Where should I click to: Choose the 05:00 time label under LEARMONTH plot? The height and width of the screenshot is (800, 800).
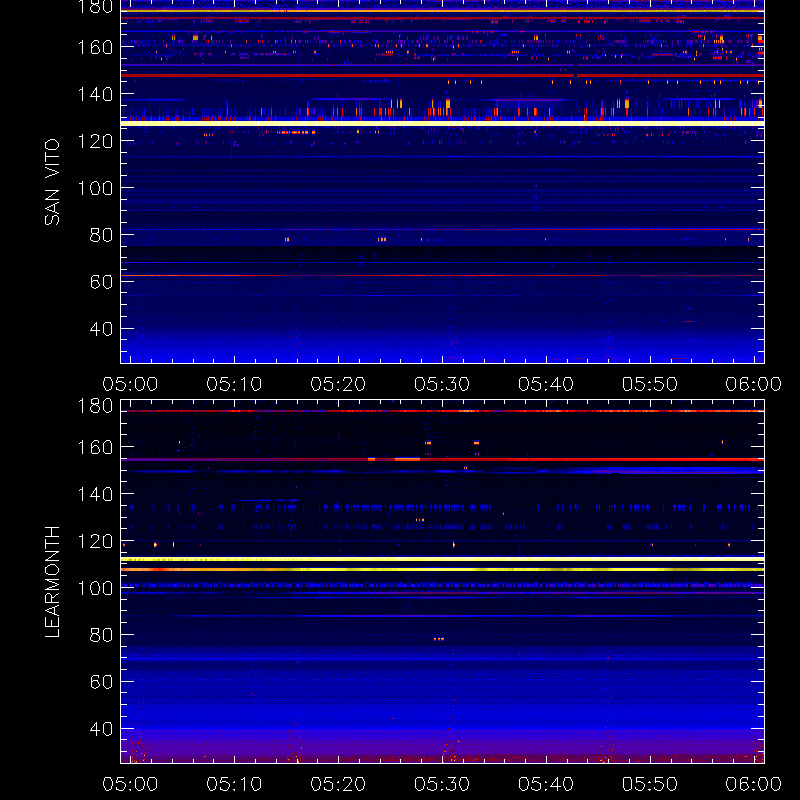tap(130, 784)
